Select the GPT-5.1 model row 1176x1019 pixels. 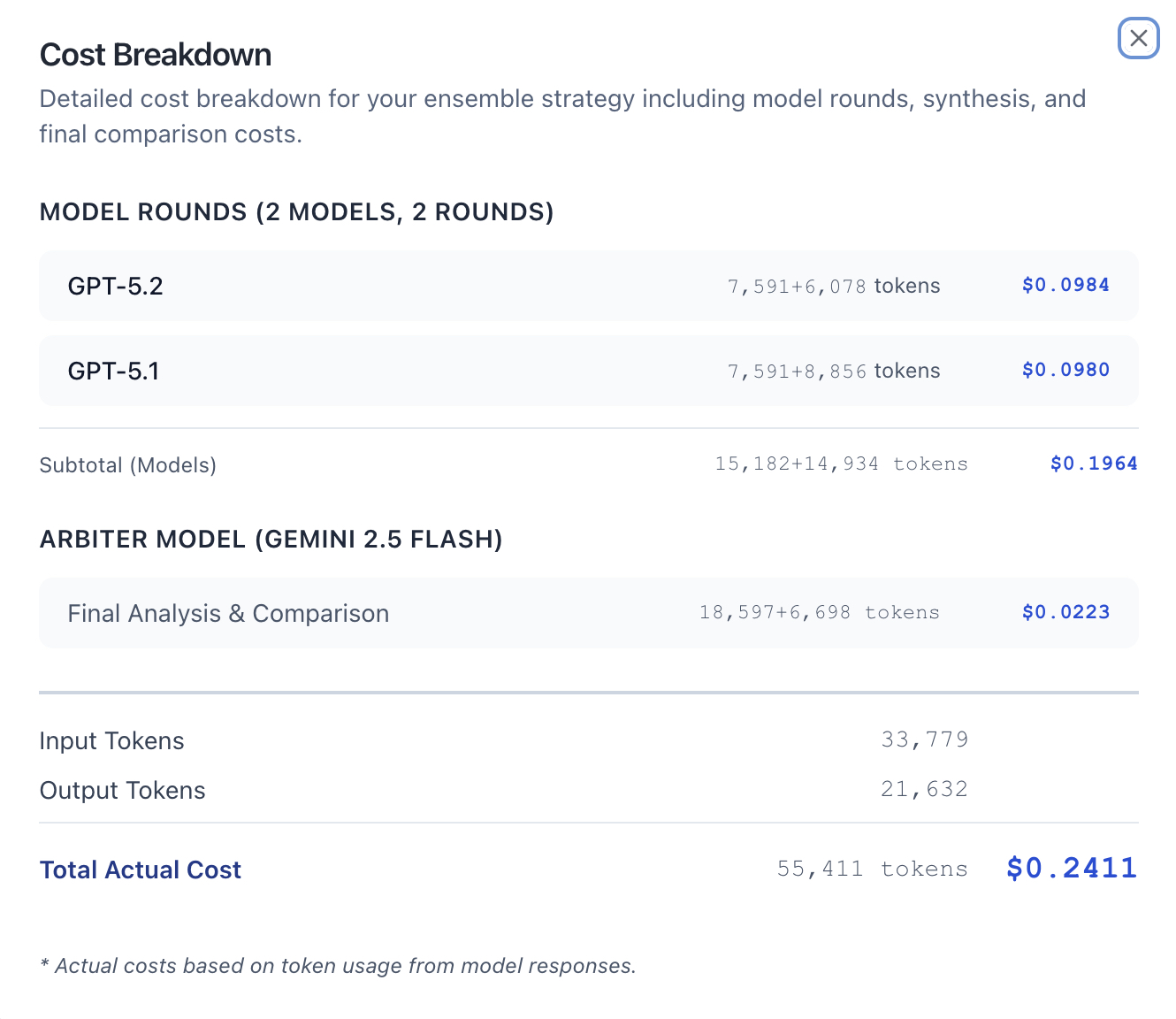114,371
